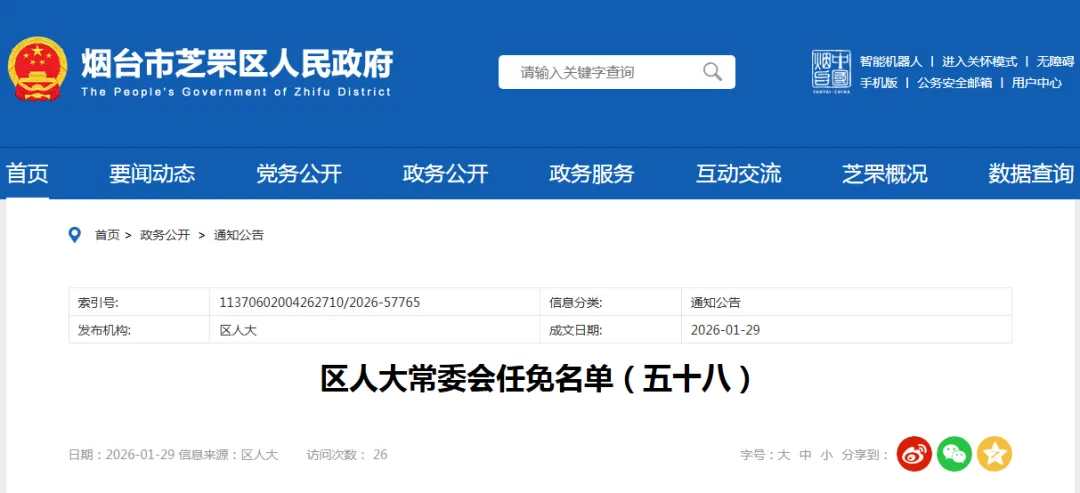1080x493 pixels.
Task: Open 公务安全邮箱 link
Action: (x=955, y=83)
